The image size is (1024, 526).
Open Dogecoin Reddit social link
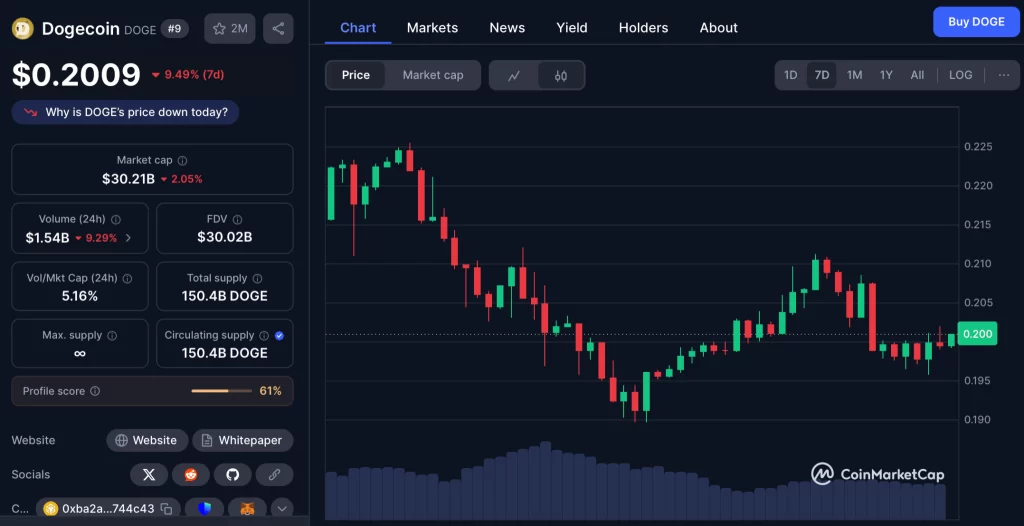coord(191,475)
